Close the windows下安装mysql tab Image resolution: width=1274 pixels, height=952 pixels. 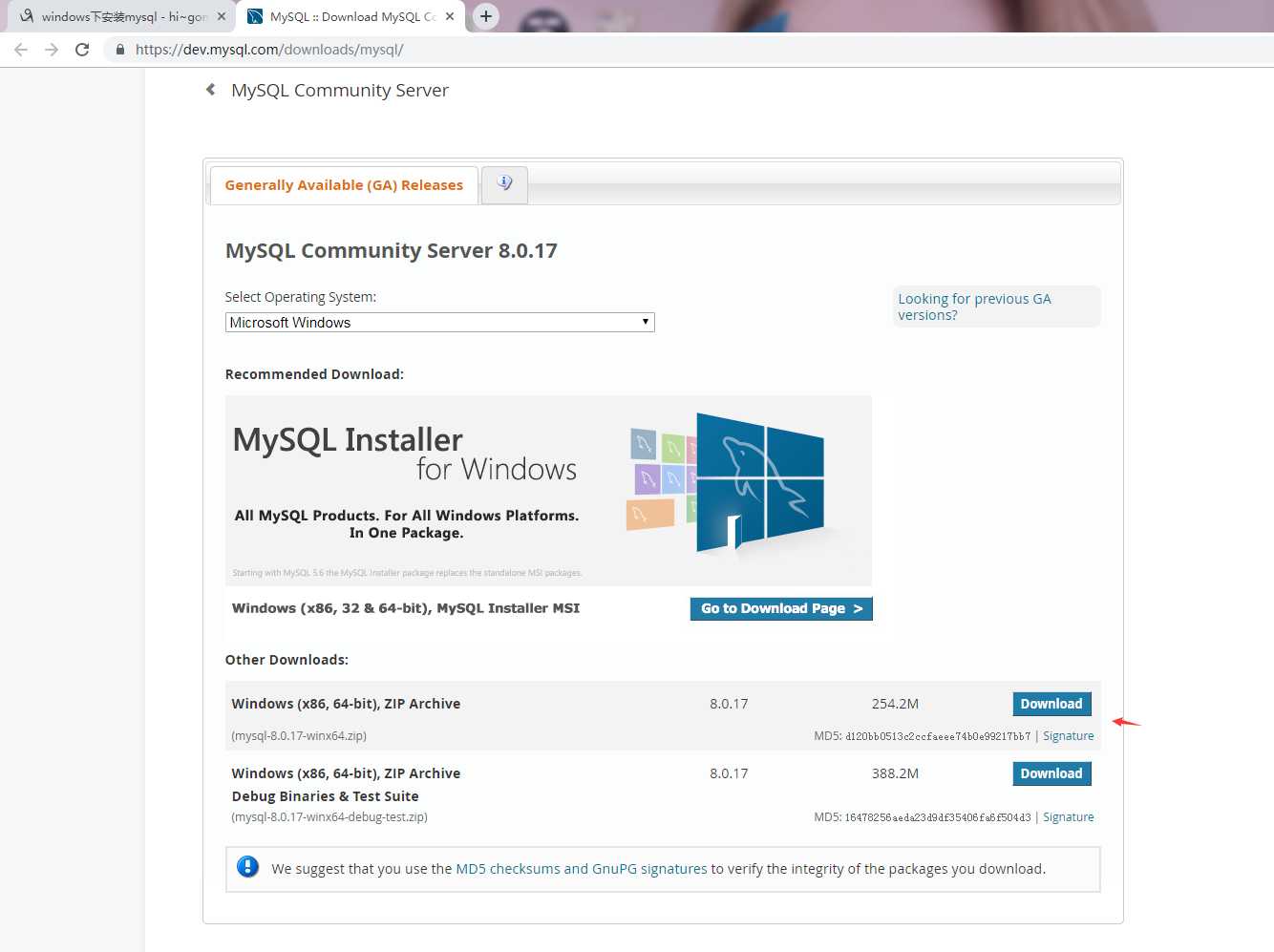pyautogui.click(x=222, y=16)
